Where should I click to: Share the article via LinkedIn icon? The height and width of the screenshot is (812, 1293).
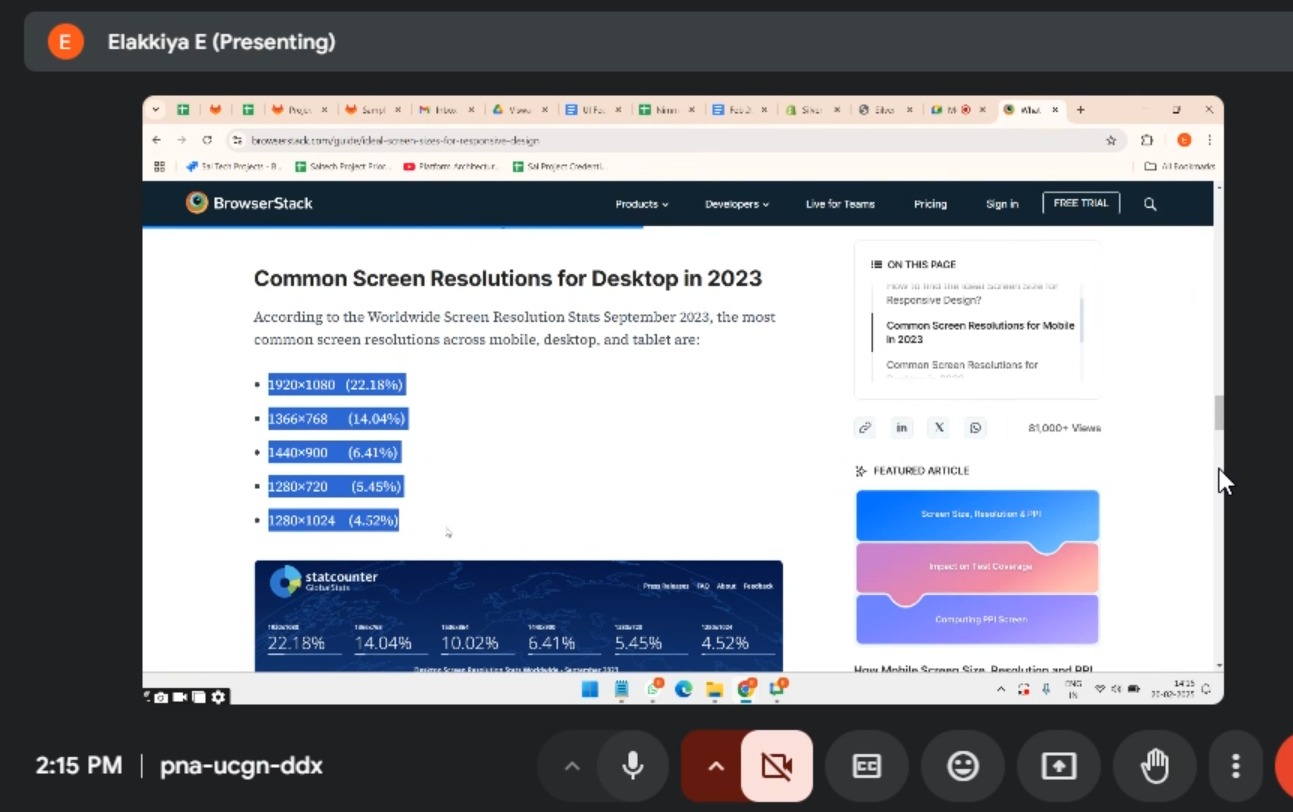point(901,428)
